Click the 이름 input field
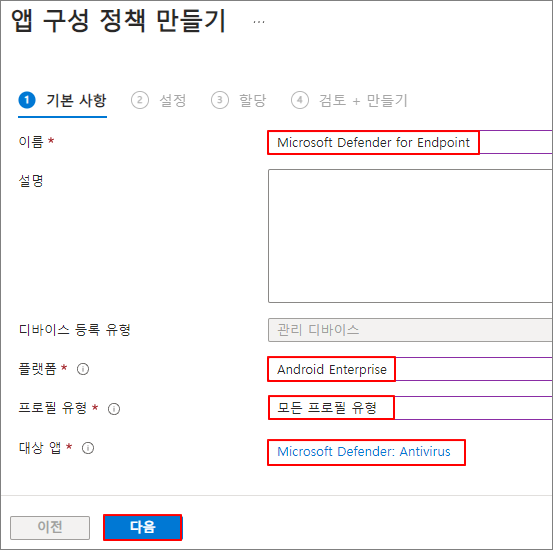 (410, 143)
